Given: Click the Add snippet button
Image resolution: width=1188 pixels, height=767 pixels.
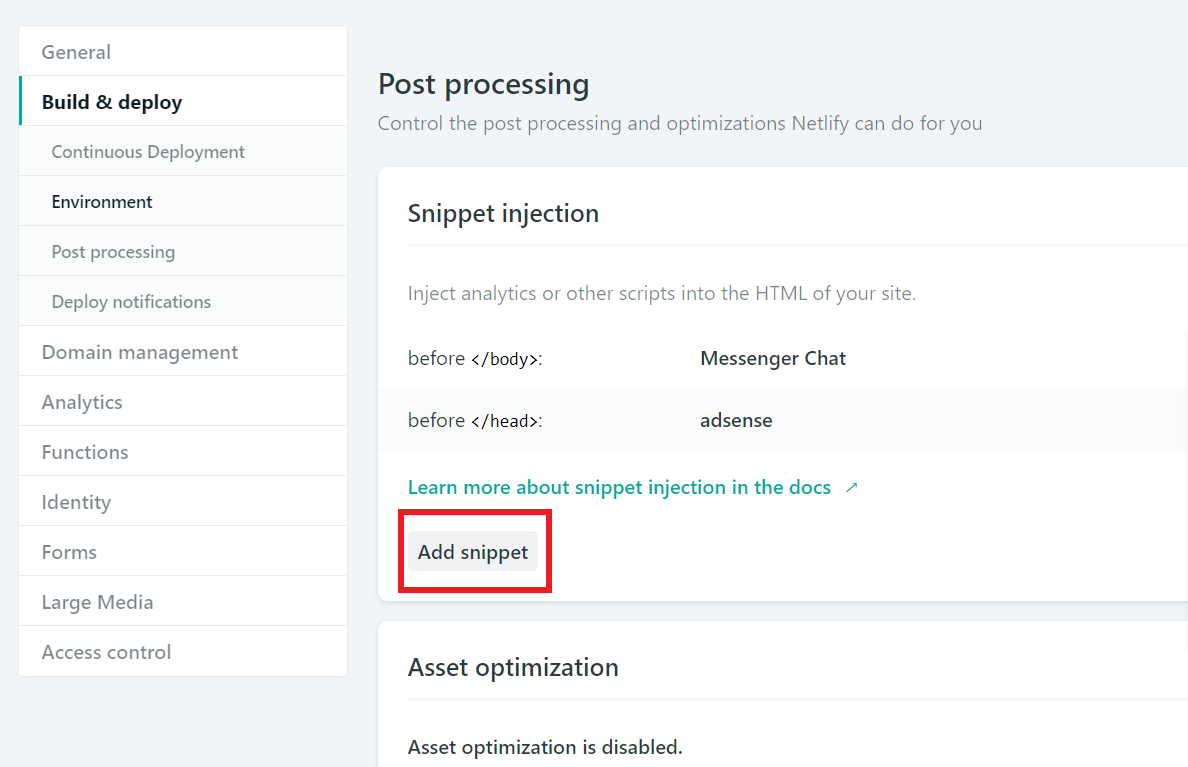Looking at the screenshot, I should coord(473,552).
